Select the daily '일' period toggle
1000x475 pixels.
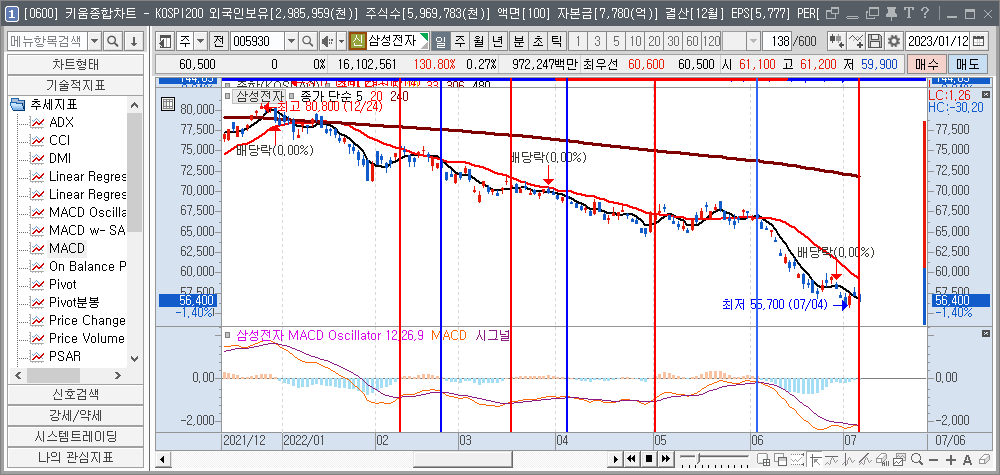(440, 41)
